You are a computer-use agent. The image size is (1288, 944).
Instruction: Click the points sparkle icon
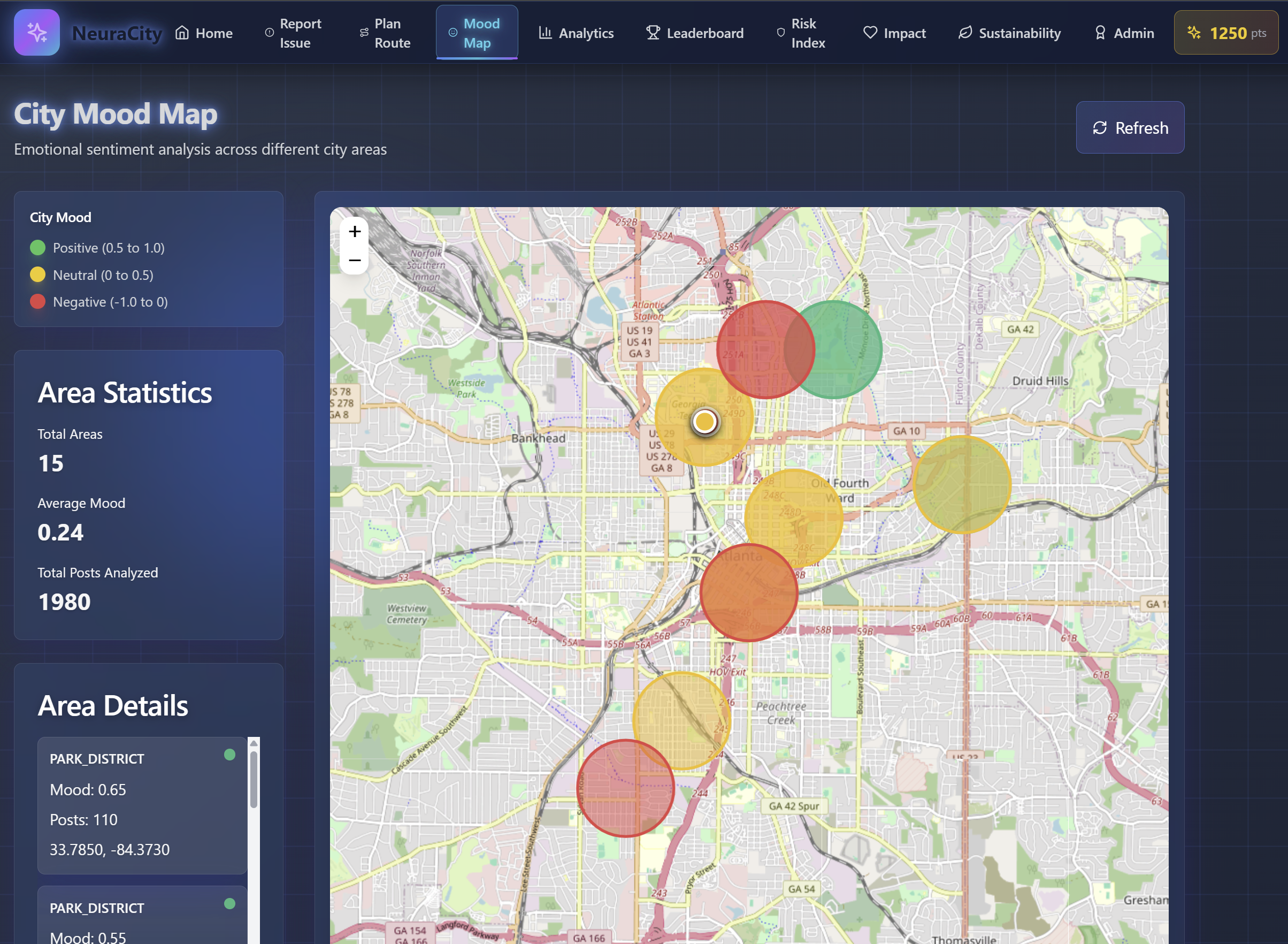pos(1194,33)
